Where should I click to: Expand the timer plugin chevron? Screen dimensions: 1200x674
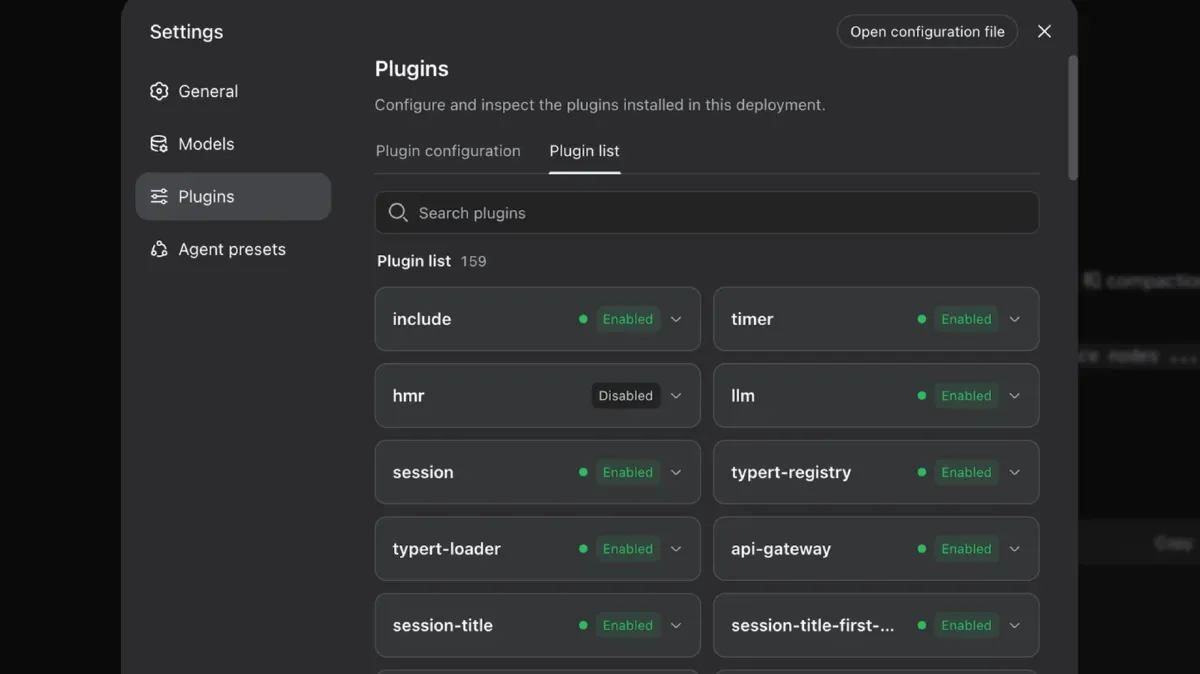(x=1015, y=320)
